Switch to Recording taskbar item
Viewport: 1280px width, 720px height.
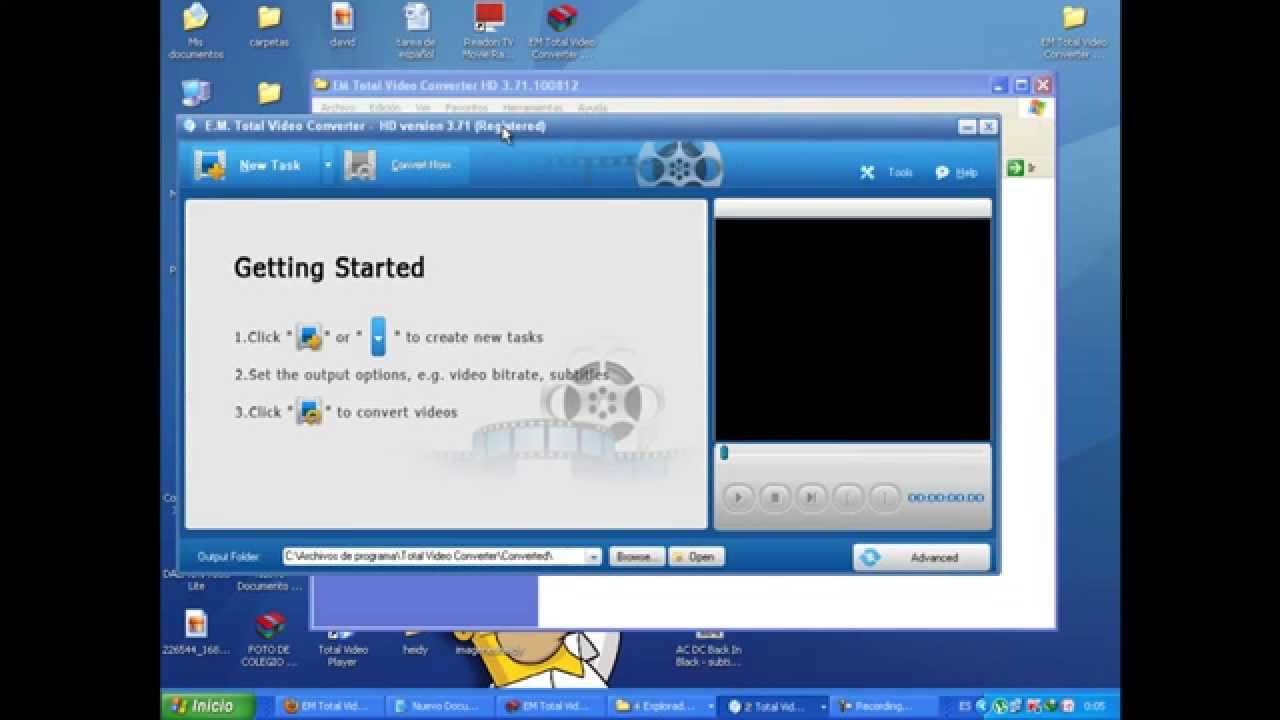pos(884,706)
